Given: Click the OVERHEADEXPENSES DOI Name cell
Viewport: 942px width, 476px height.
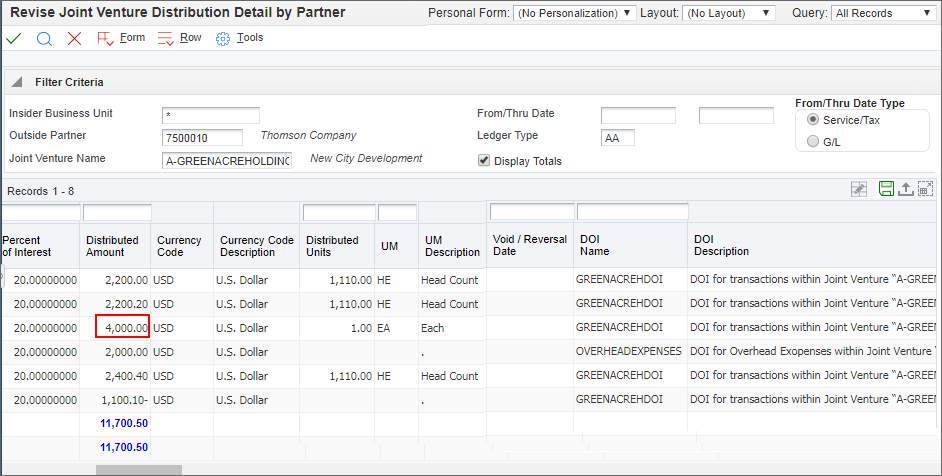Looking at the screenshot, I should tap(629, 351).
